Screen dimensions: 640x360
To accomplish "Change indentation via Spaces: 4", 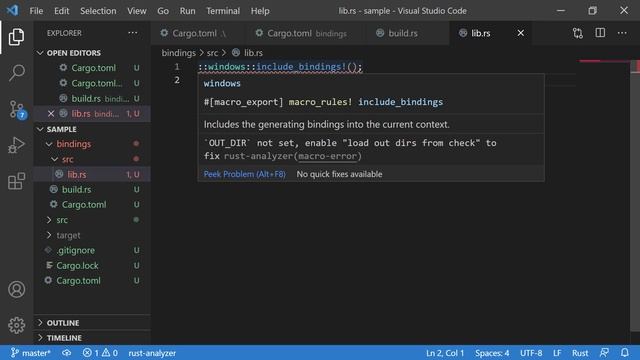I will tap(492, 353).
